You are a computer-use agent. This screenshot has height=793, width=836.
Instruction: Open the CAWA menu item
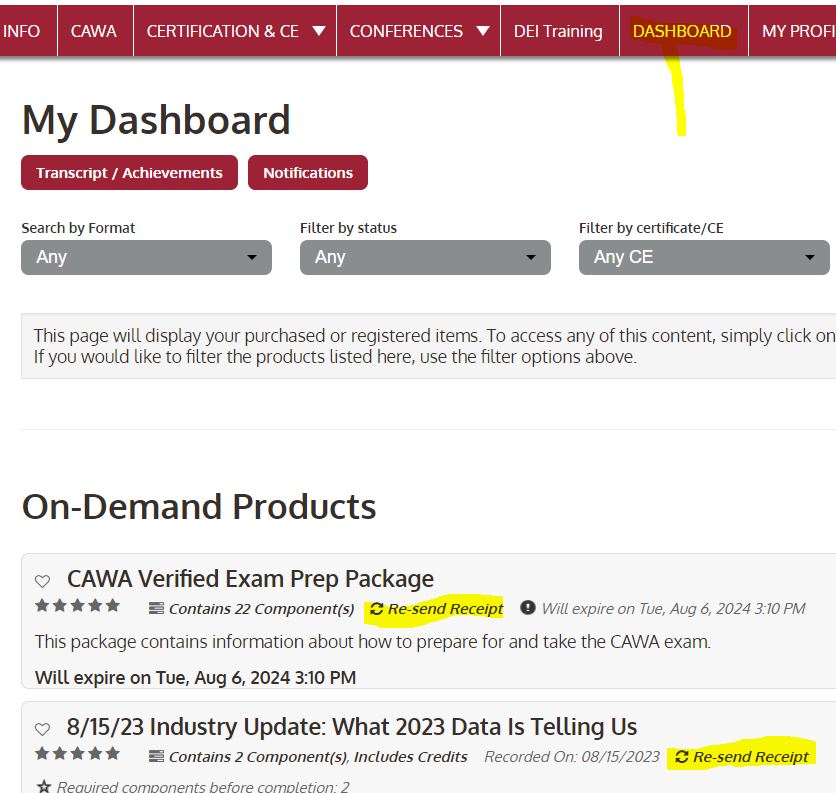94,31
